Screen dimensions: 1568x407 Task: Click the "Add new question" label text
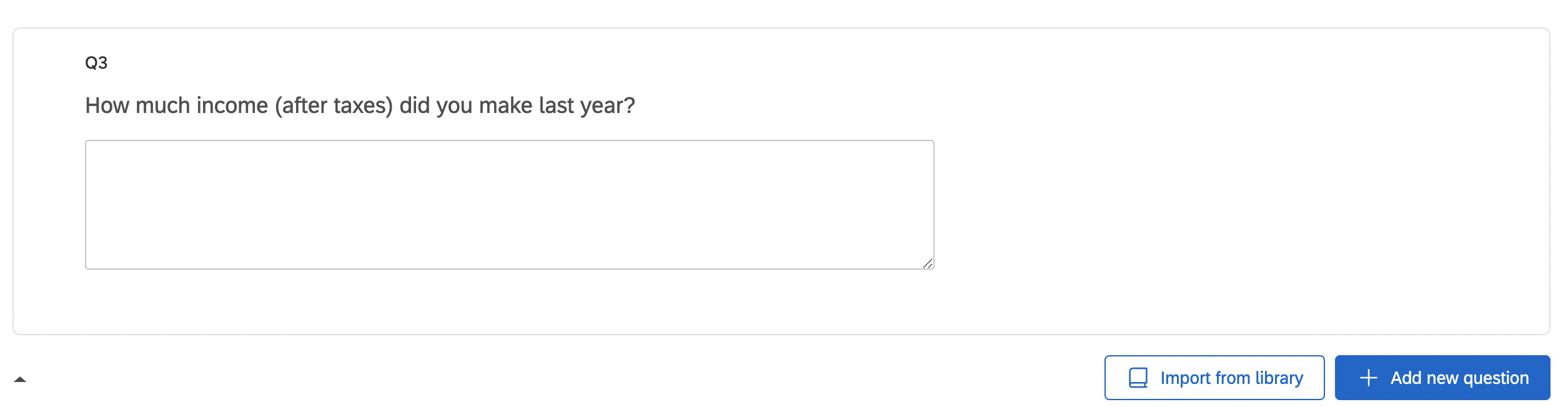click(1459, 378)
